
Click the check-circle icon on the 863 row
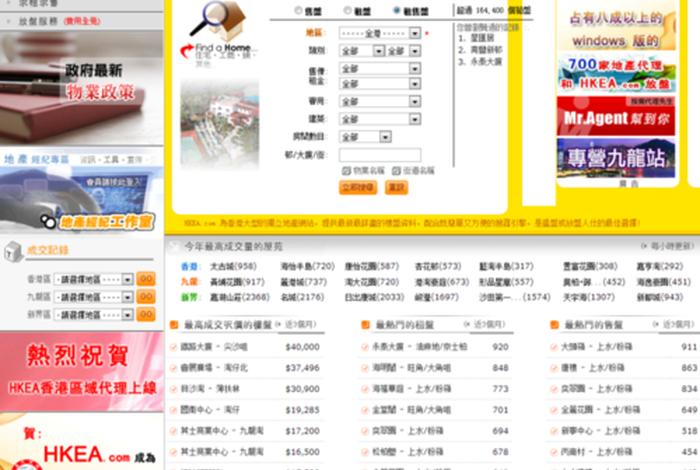click(554, 368)
